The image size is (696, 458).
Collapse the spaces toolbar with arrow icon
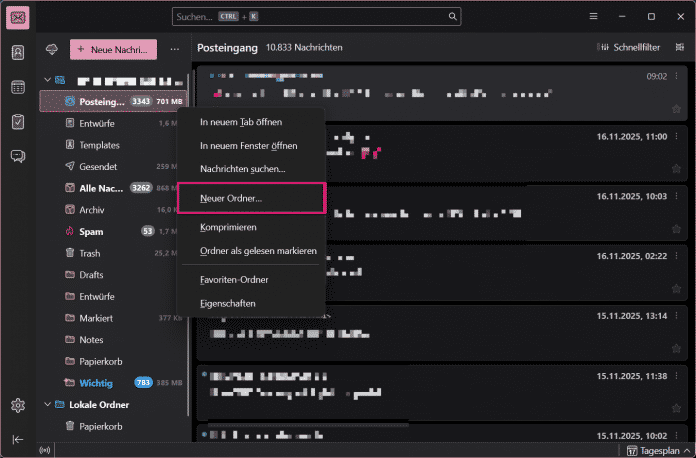pyautogui.click(x=18, y=439)
